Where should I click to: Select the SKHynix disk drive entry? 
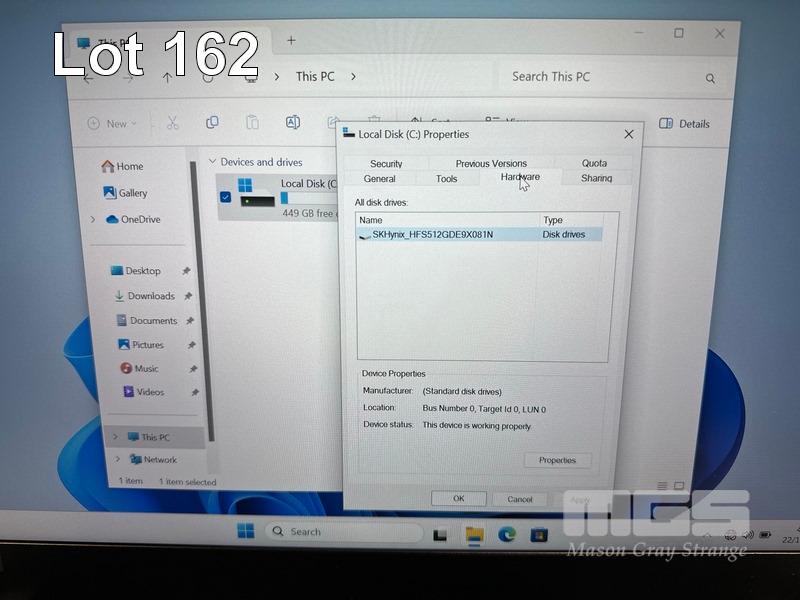(x=432, y=235)
